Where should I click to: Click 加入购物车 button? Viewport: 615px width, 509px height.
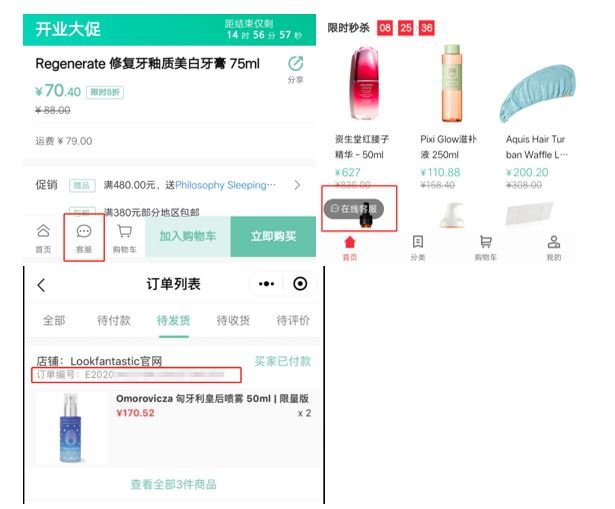tap(188, 236)
